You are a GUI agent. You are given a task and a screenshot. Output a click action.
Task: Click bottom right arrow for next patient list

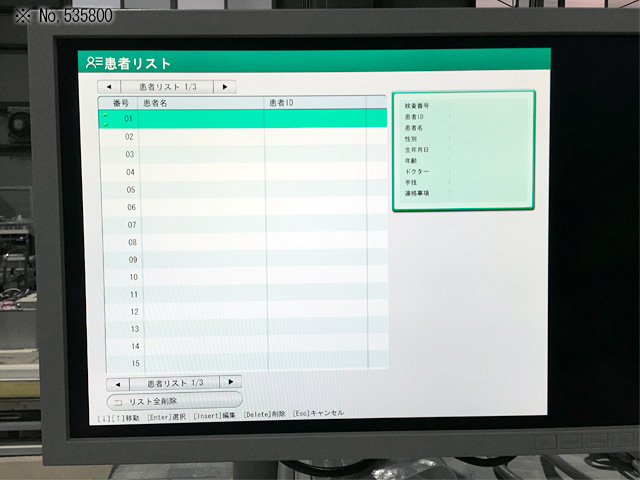(x=231, y=382)
